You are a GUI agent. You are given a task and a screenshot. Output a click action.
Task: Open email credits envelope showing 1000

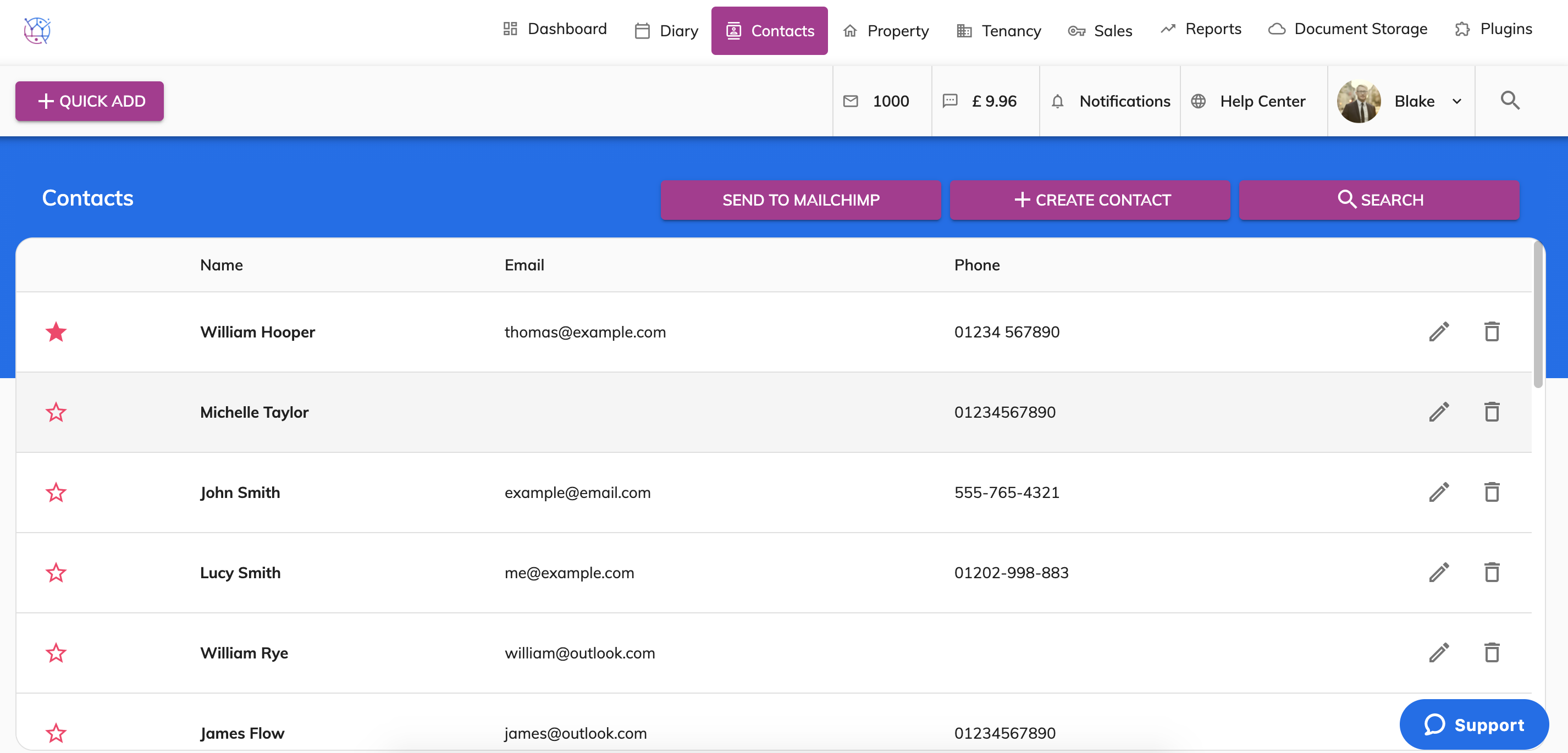876,101
